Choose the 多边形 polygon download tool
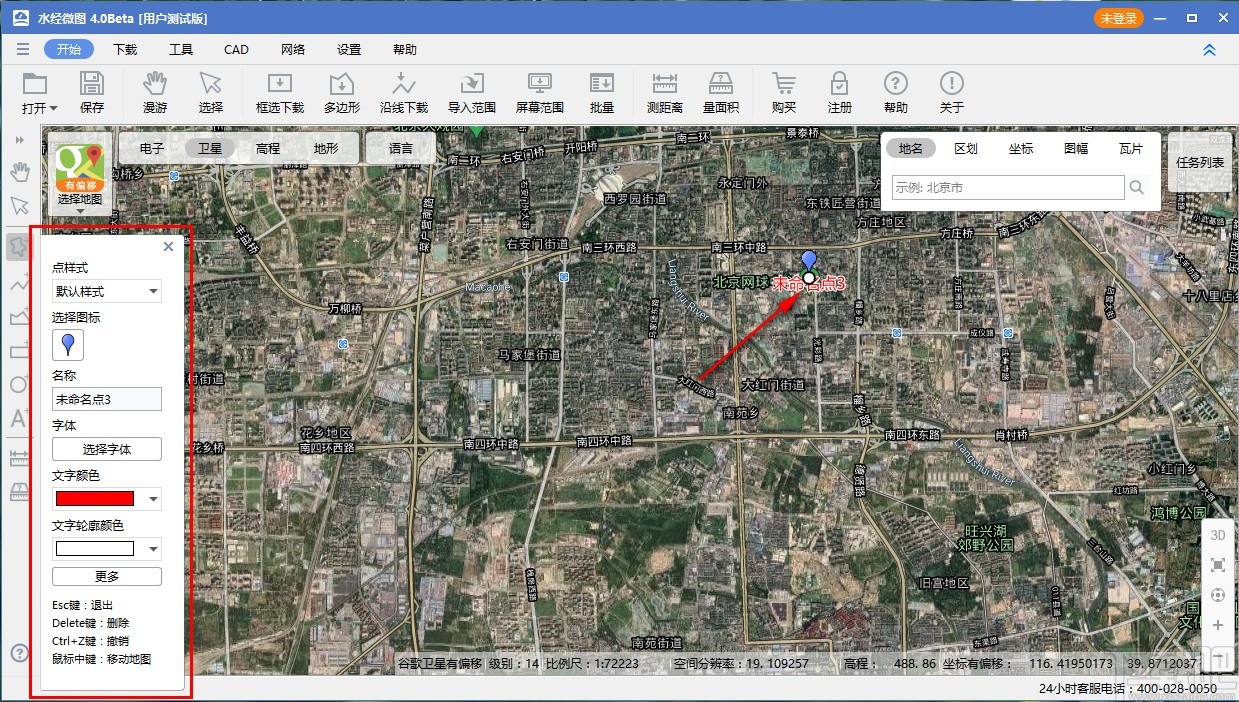 342,93
